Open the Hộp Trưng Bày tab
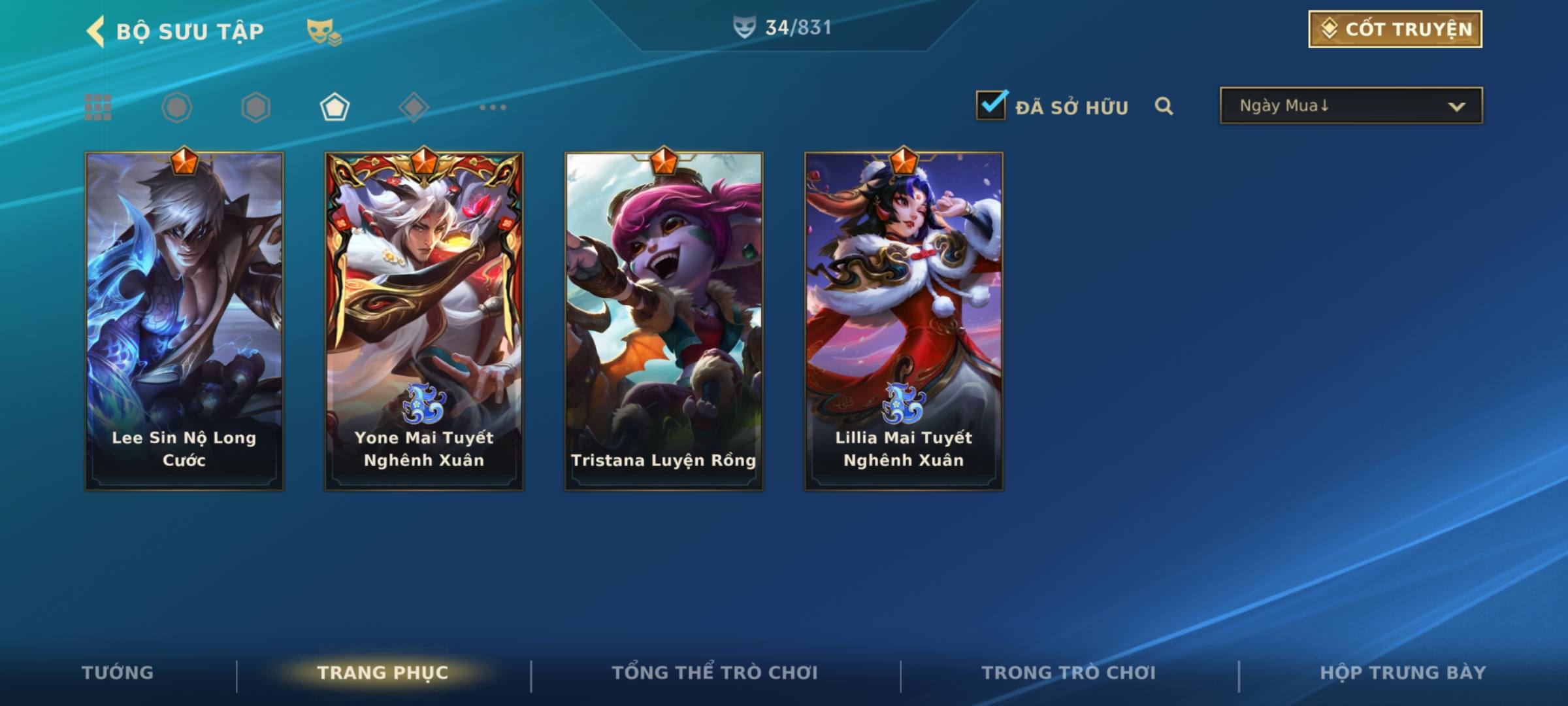Image resolution: width=1568 pixels, height=706 pixels. click(x=1403, y=673)
